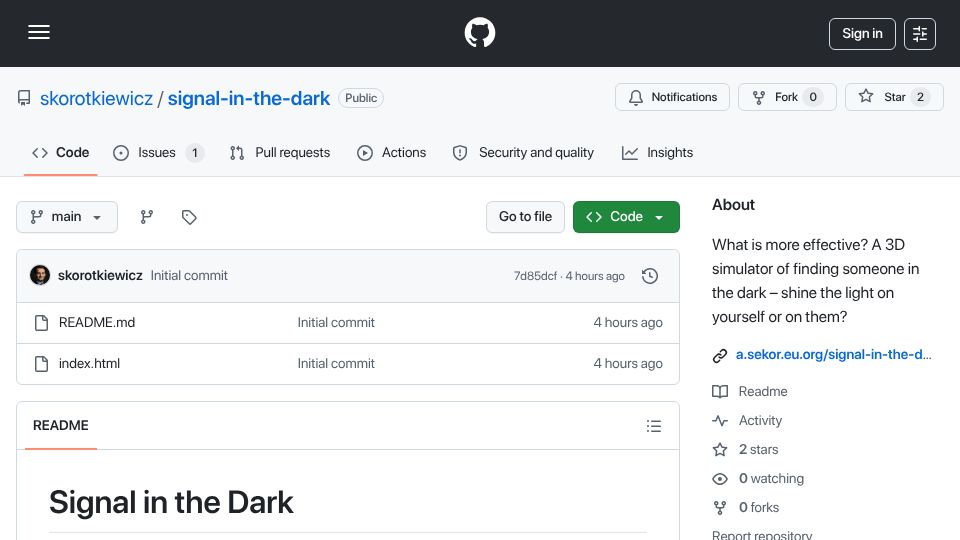Open index.html file
Image resolution: width=960 pixels, height=540 pixels.
pos(89,364)
